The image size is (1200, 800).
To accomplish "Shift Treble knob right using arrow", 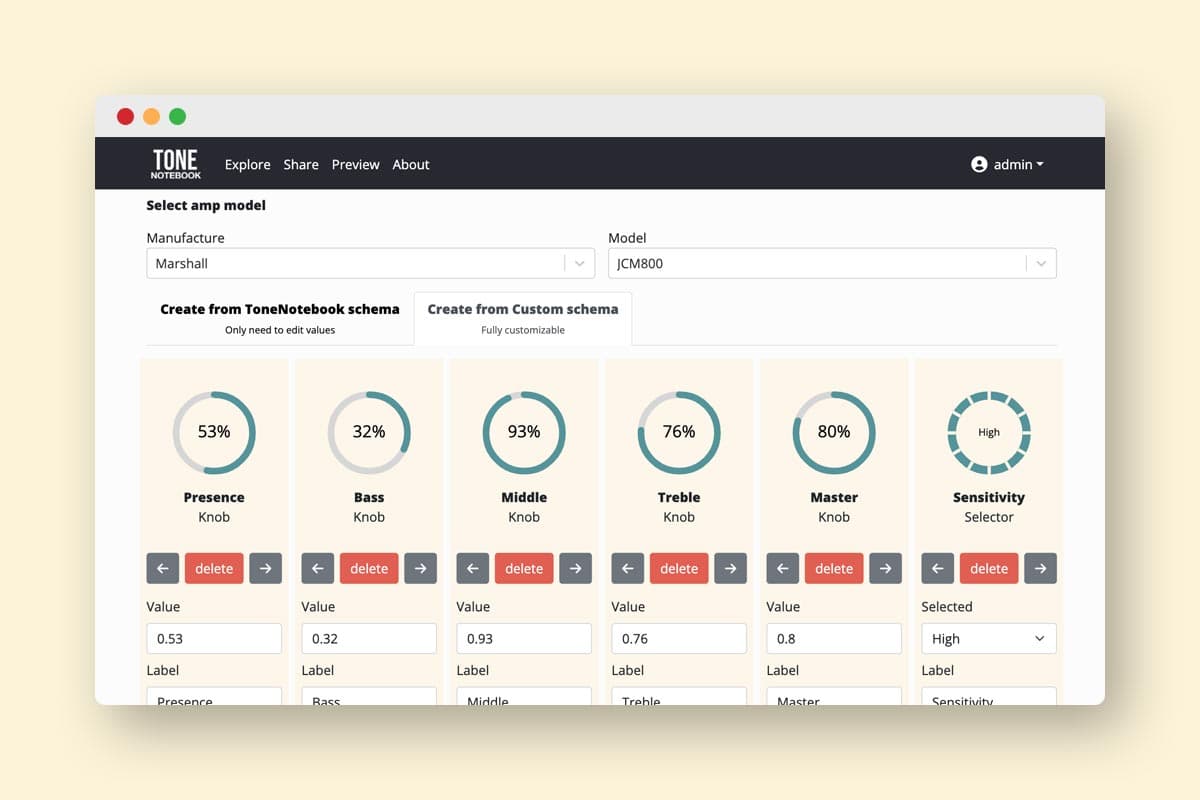I will [x=730, y=568].
